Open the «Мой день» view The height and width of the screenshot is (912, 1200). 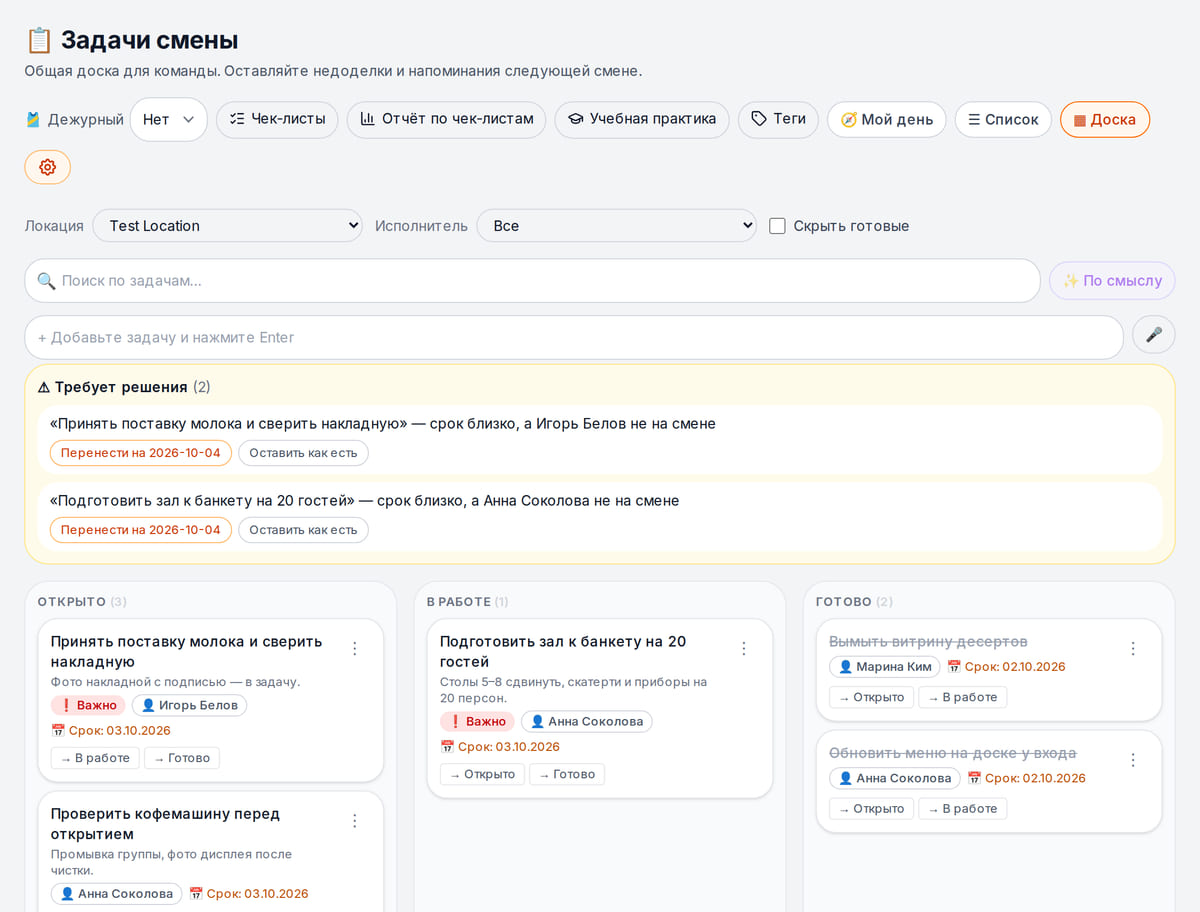[886, 119]
